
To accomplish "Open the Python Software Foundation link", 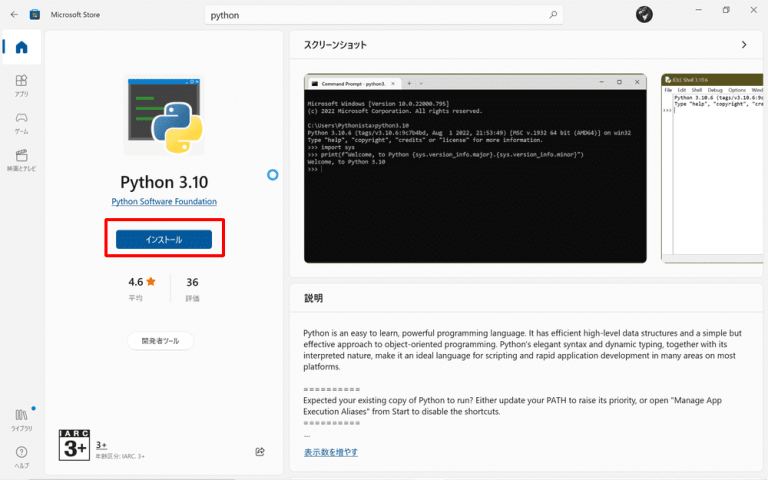I will (x=164, y=201).
